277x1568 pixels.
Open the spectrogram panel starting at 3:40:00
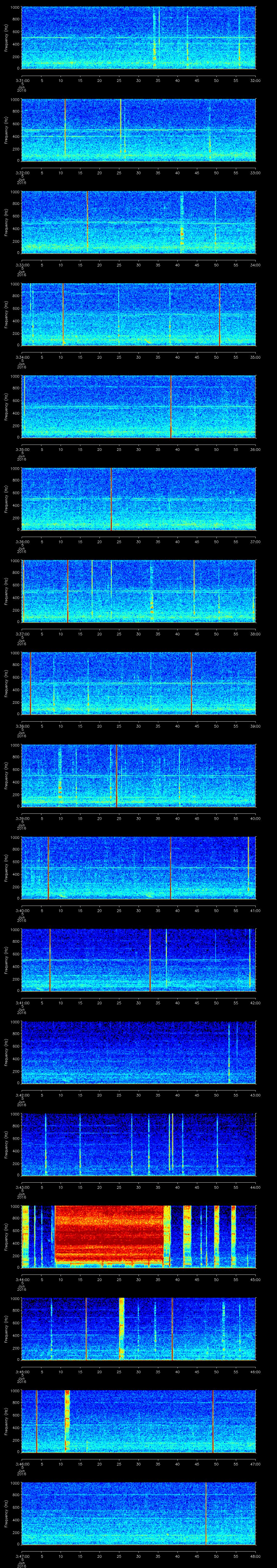point(138,868)
